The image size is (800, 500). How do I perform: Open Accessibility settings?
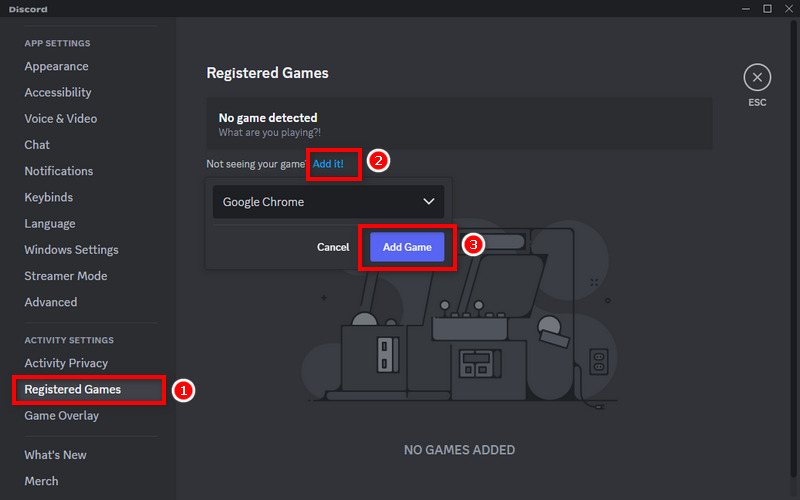click(58, 92)
